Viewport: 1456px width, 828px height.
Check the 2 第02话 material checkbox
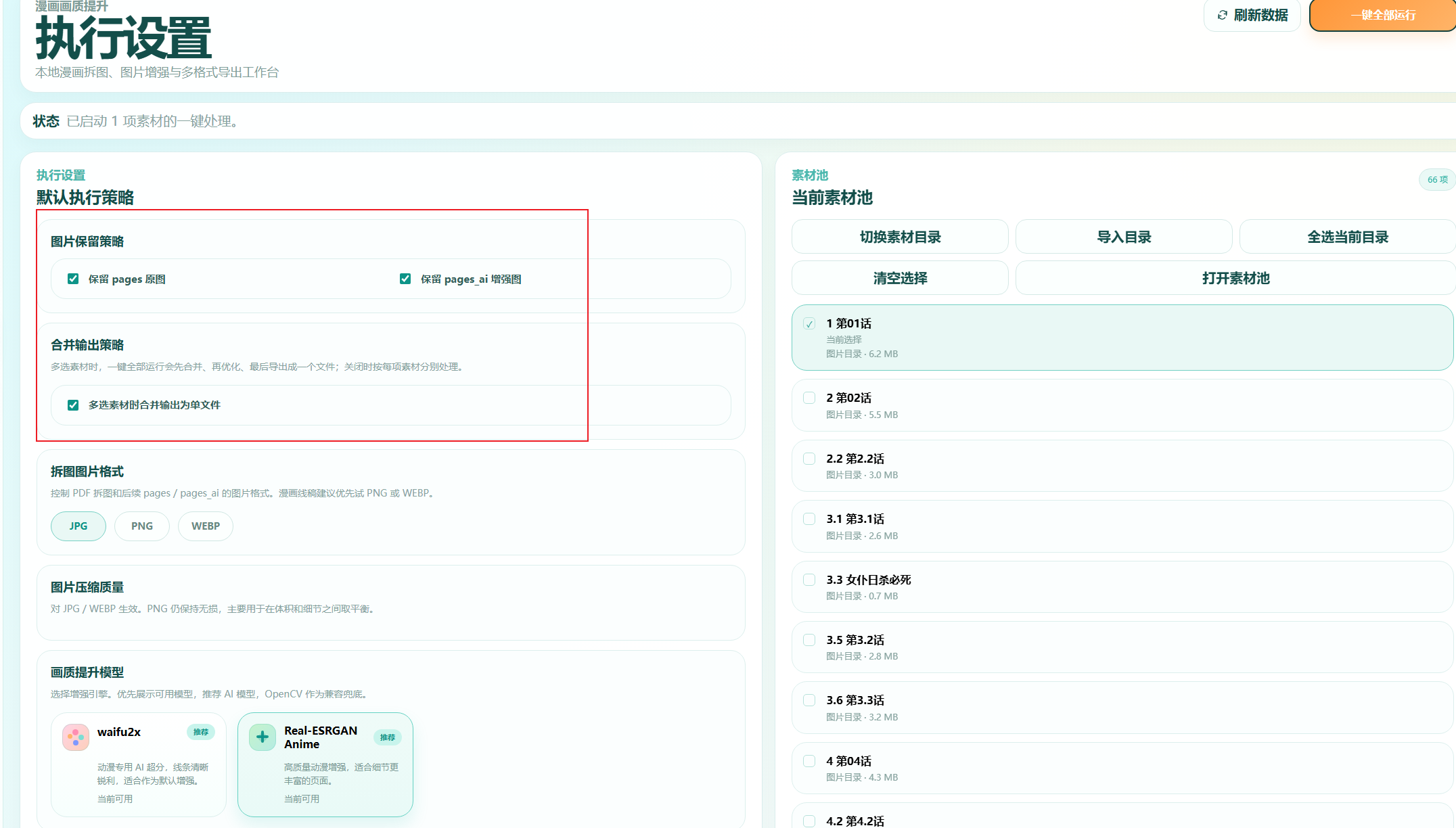point(809,398)
